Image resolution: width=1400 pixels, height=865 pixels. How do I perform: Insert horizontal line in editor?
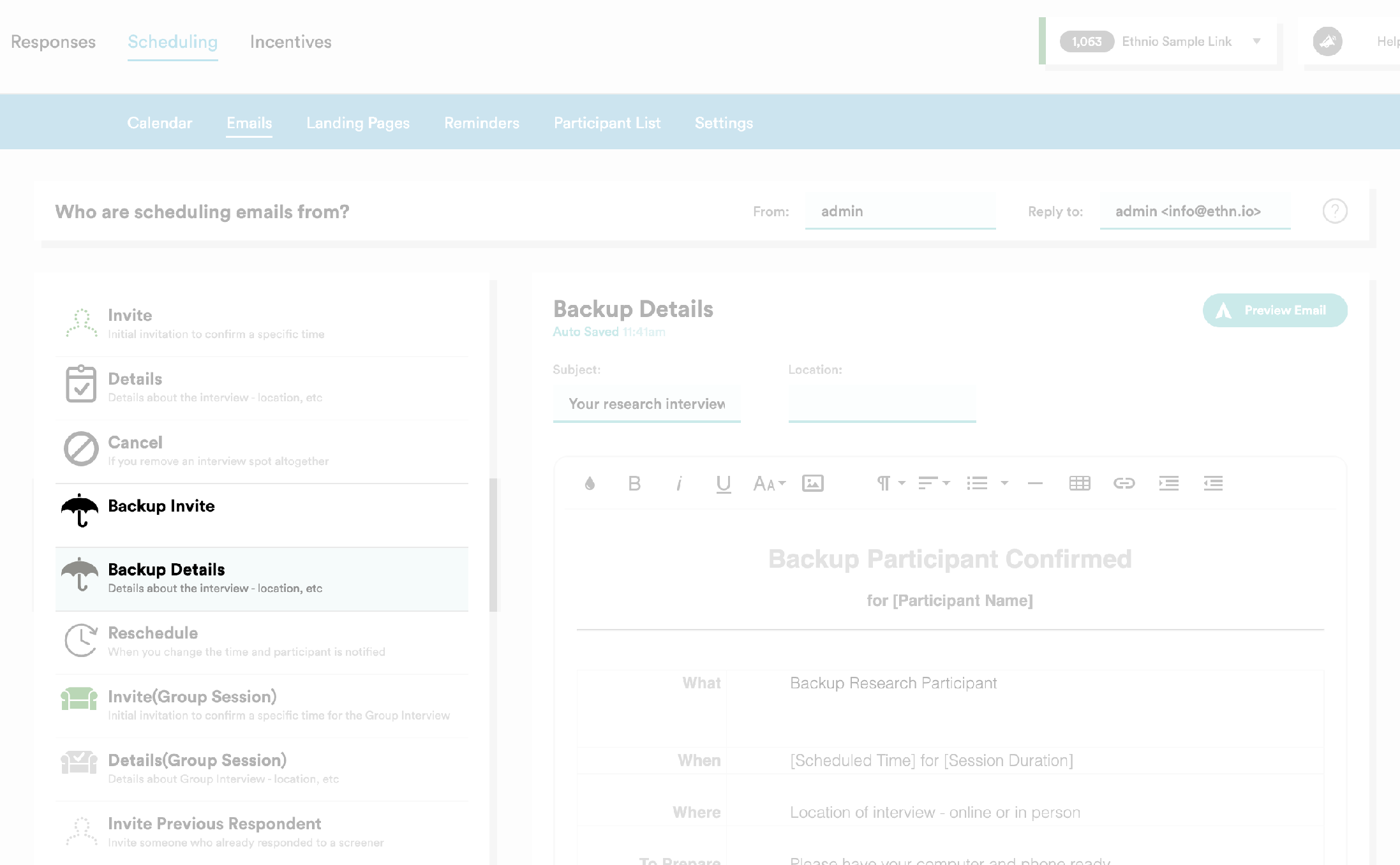(x=1035, y=484)
